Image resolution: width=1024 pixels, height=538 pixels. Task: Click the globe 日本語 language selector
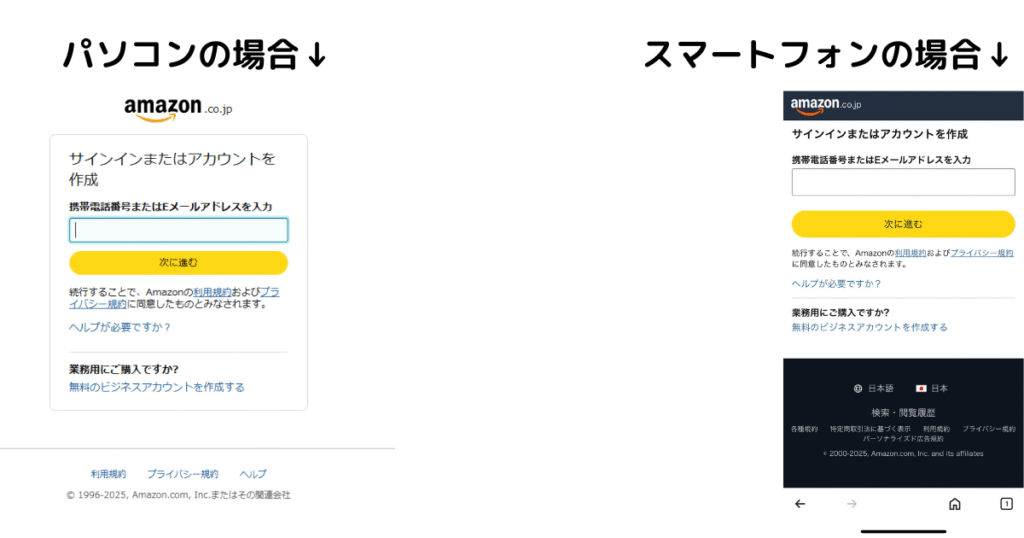(x=873, y=388)
